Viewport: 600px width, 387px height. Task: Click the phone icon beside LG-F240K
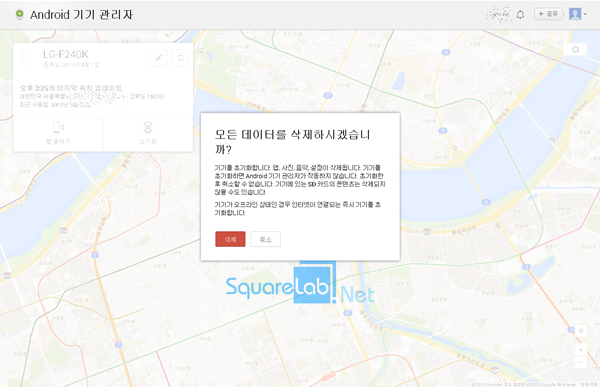(x=26, y=58)
